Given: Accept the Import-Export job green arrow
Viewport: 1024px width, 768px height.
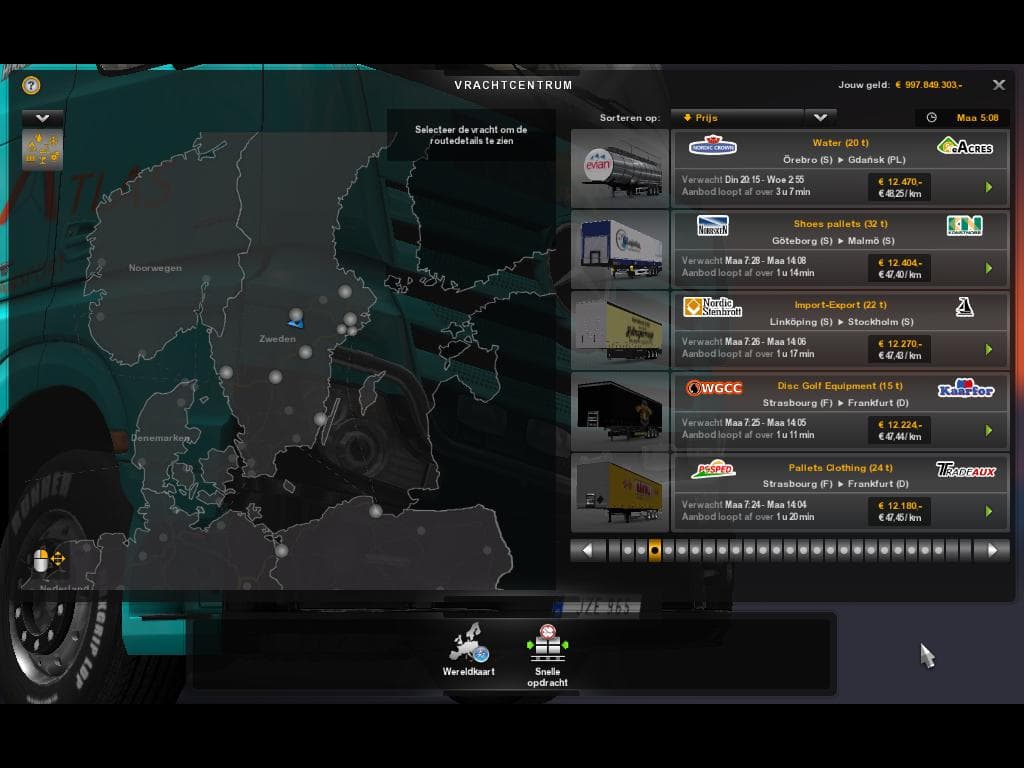Looking at the screenshot, I should [989, 349].
